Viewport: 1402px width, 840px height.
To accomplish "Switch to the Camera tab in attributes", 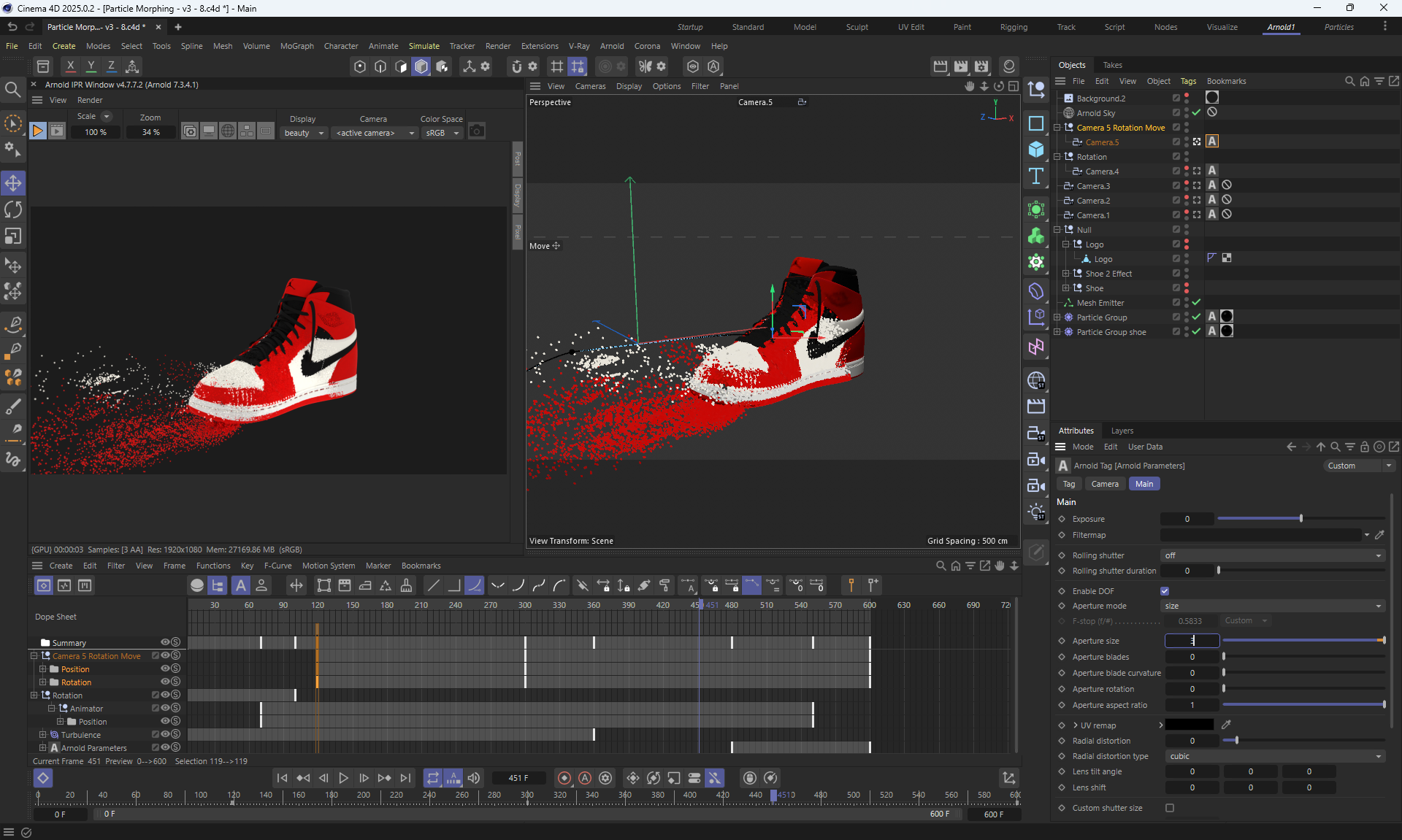I will pyautogui.click(x=1104, y=484).
